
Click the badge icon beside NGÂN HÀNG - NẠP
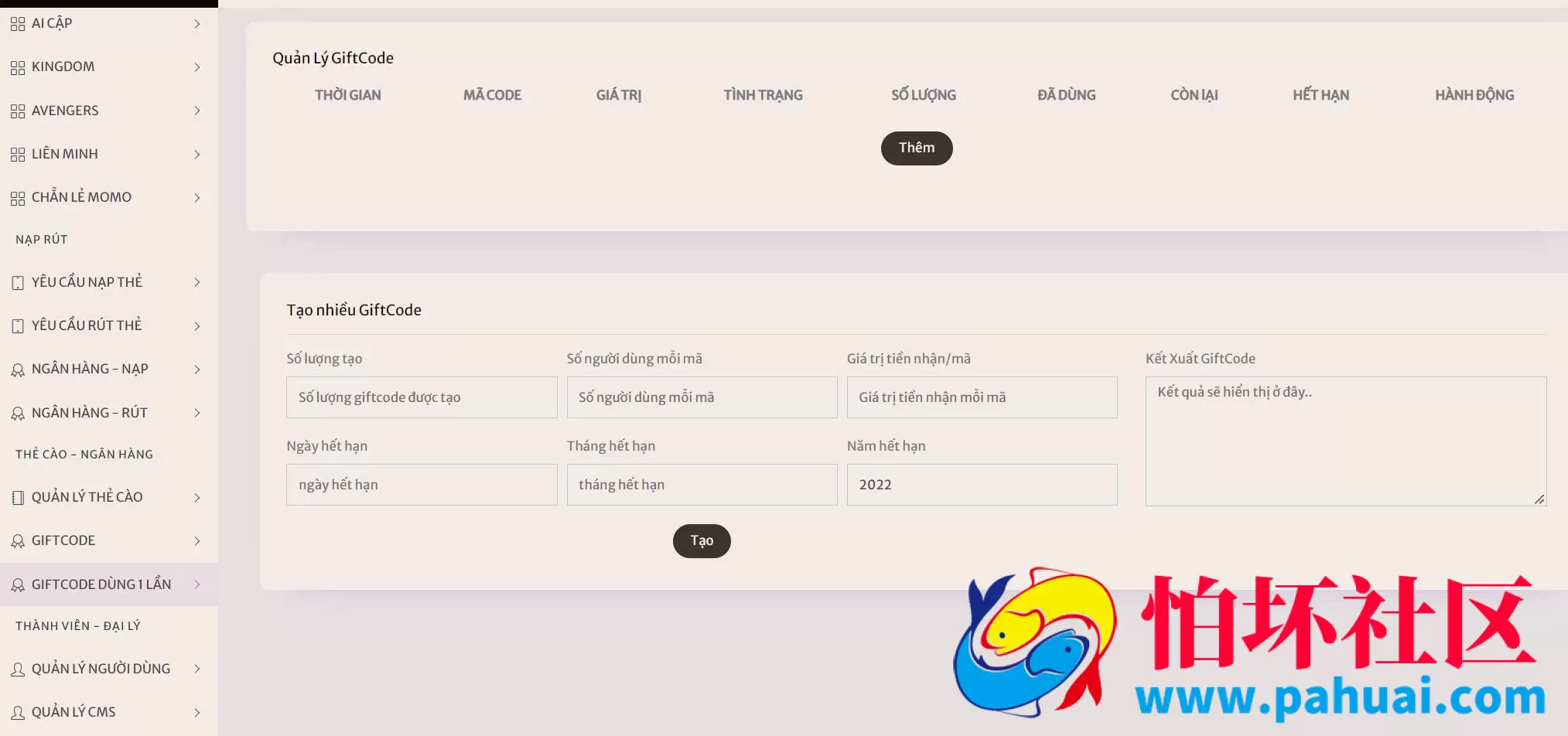tap(18, 370)
